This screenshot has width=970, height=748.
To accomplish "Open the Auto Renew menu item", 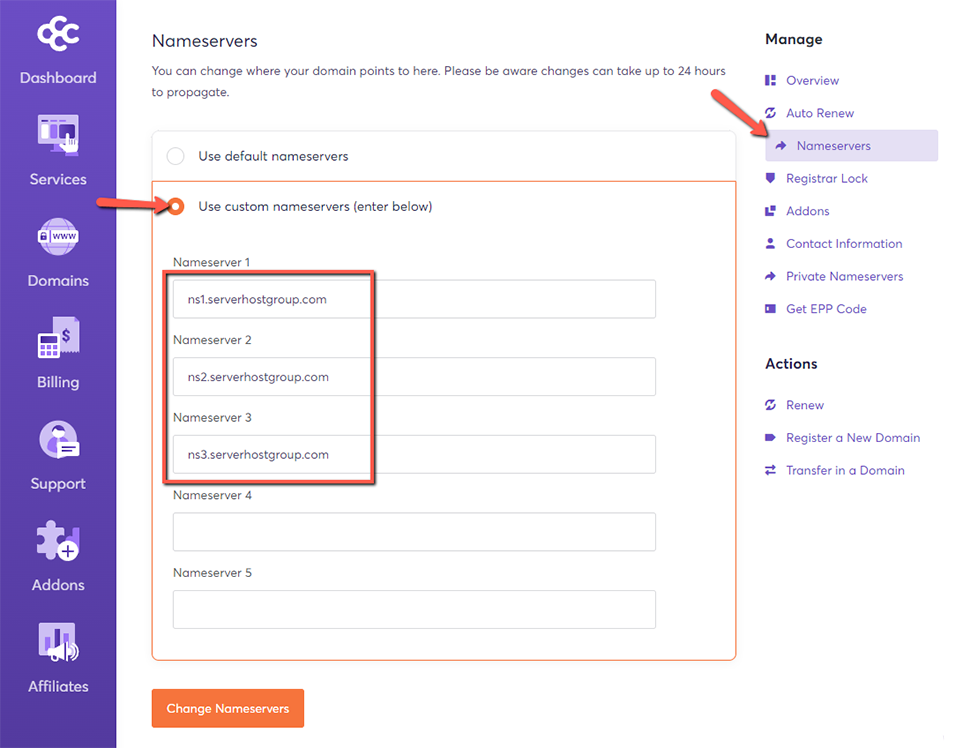I will coord(819,113).
